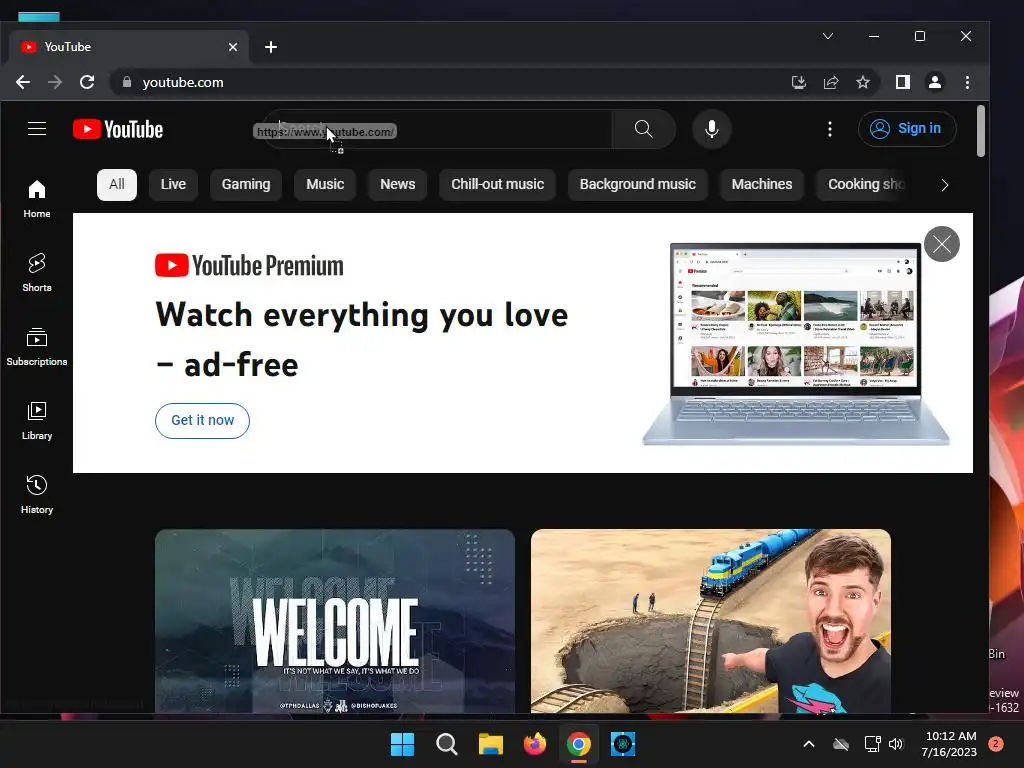Select the YouTube browser tab
This screenshot has width=1024, height=768.
(x=129, y=47)
